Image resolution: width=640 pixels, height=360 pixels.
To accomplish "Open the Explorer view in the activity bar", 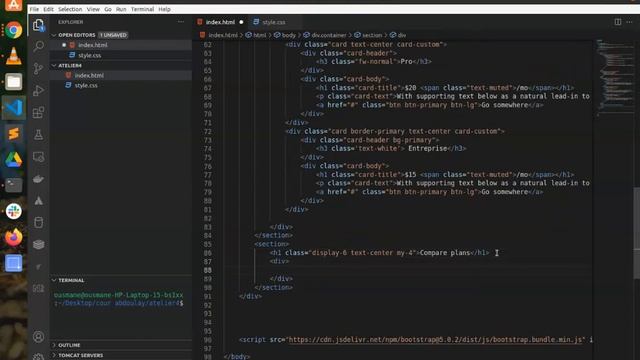I will pos(38,25).
